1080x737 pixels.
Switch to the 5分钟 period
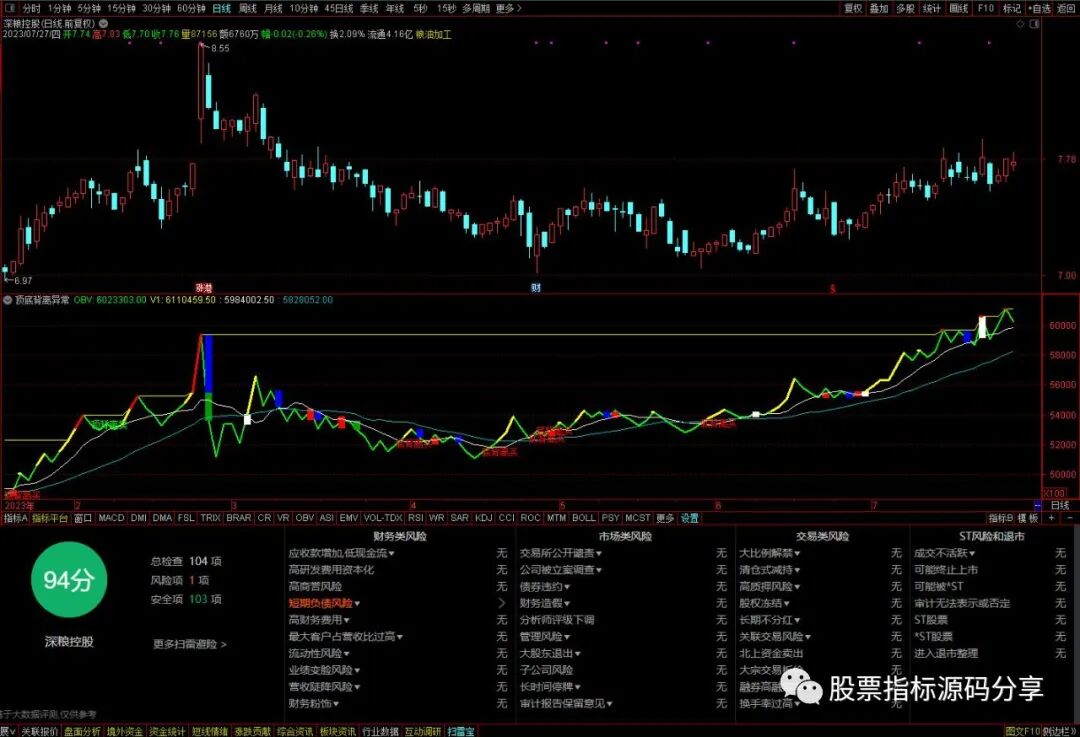tap(89, 8)
